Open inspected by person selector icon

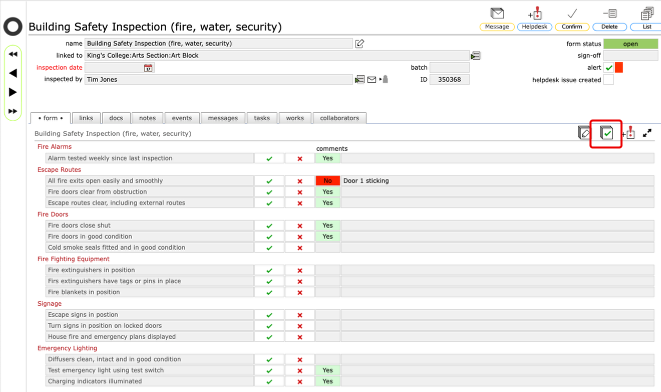360,79
